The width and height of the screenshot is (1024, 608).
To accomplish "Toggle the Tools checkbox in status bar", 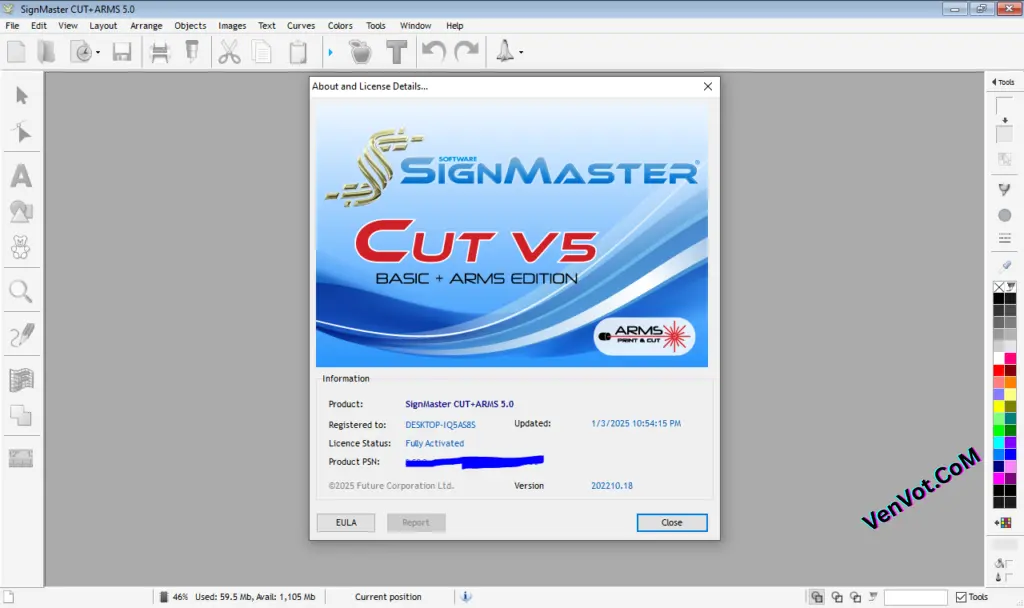I will [961, 597].
